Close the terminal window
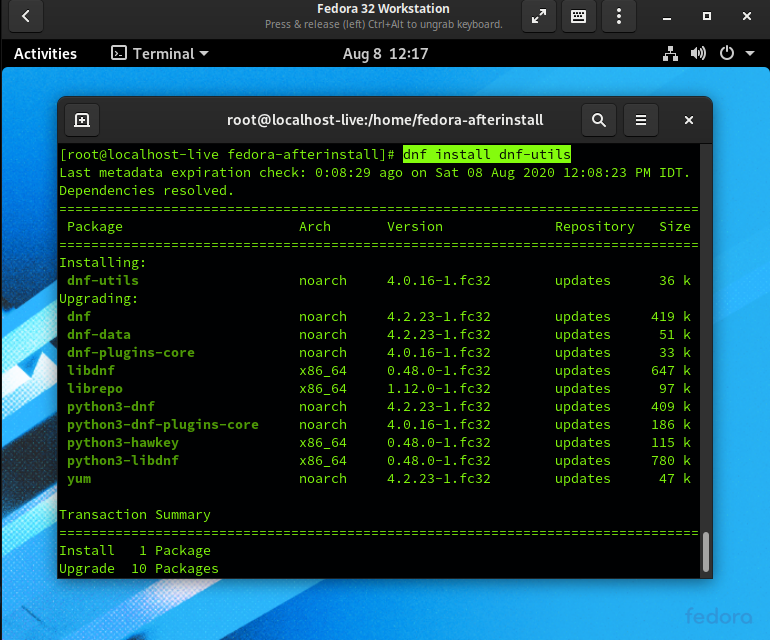Viewport: 770px width, 640px height. 688,120
